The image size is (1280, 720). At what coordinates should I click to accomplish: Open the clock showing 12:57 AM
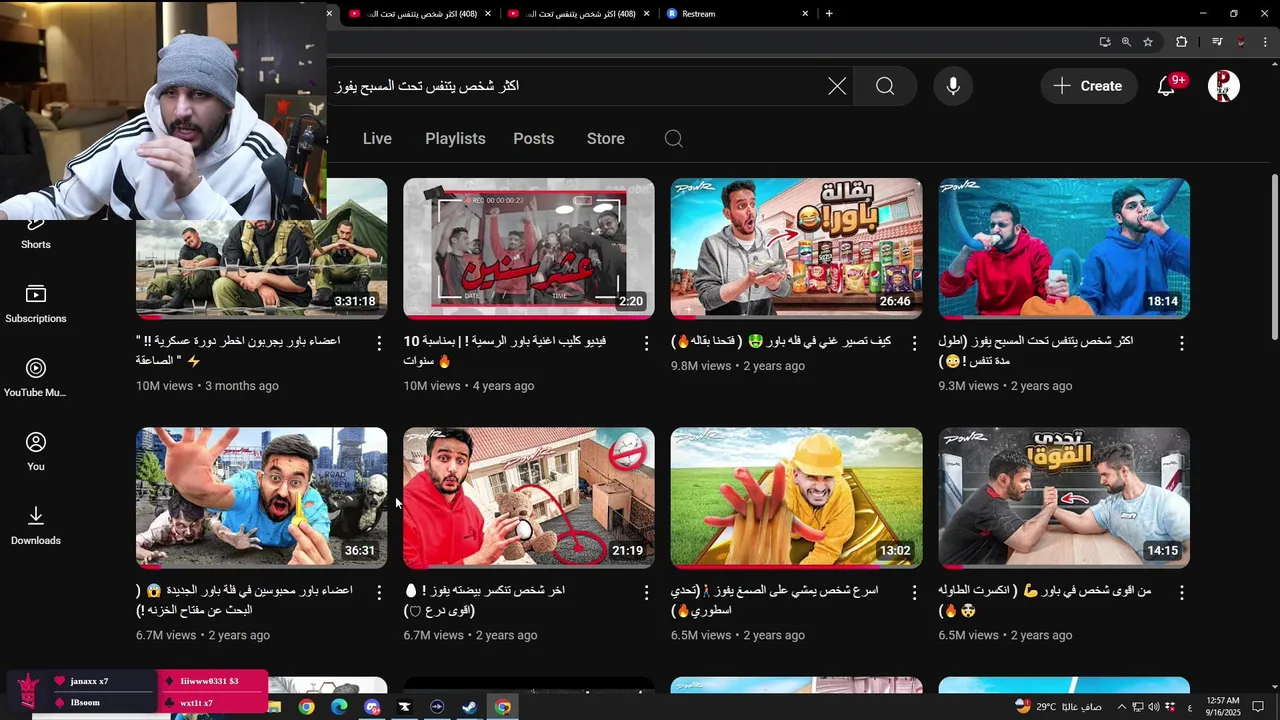1222,707
